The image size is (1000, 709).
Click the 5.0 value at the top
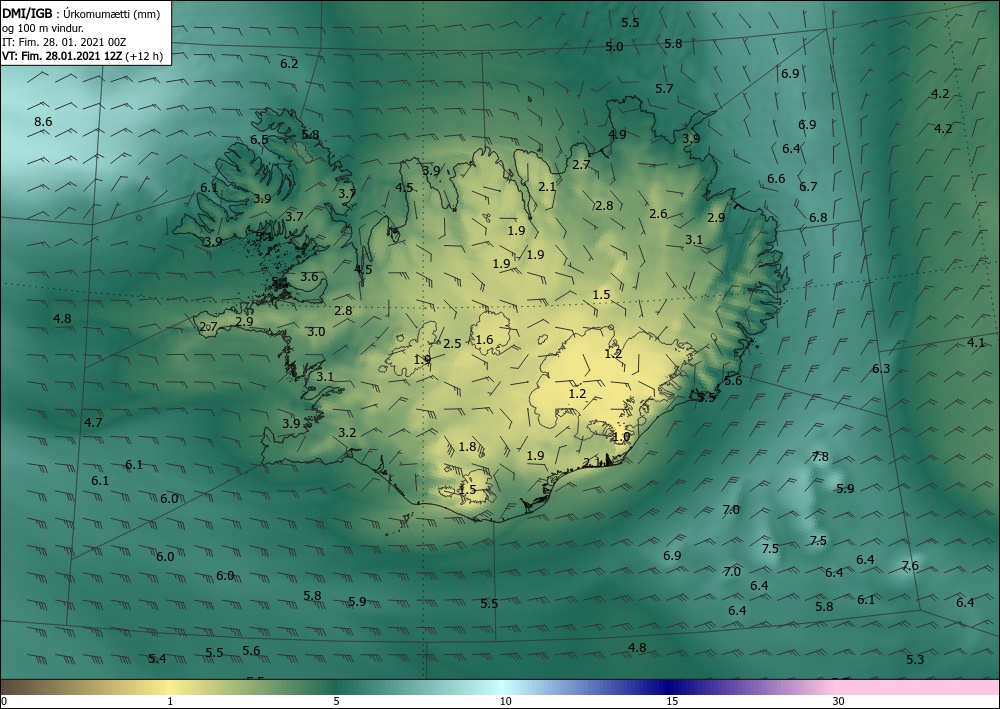tap(614, 47)
